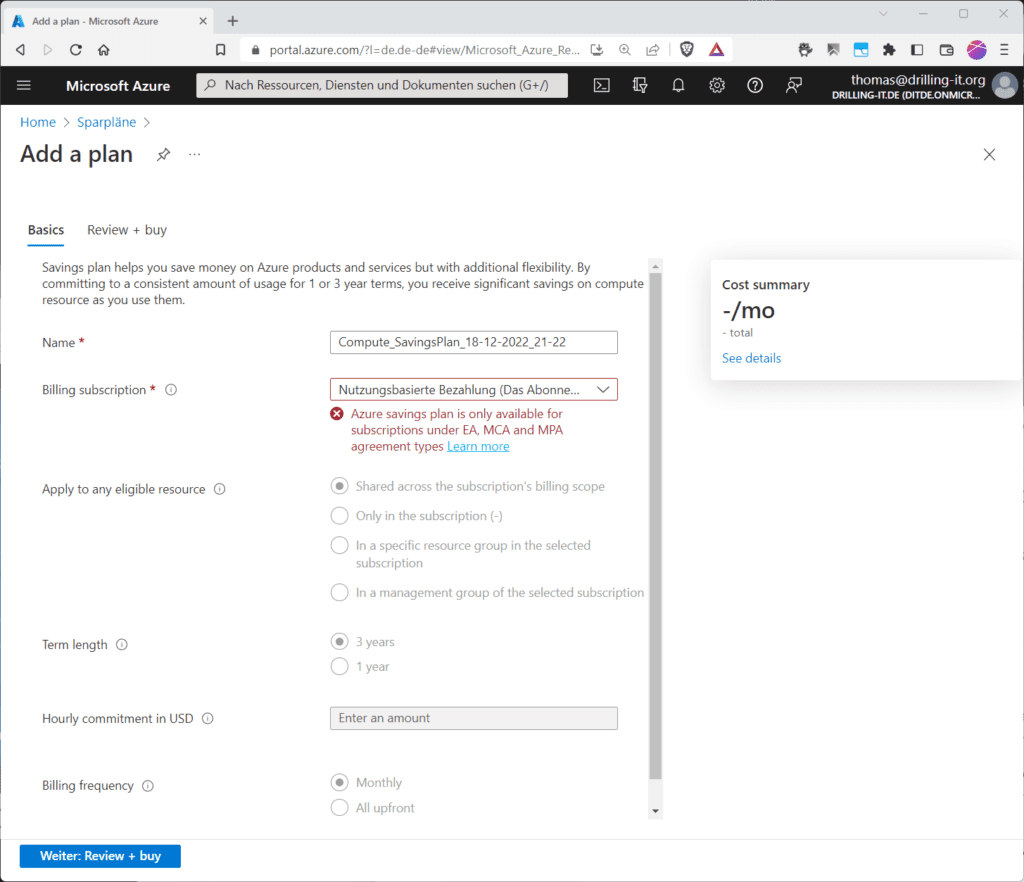The height and width of the screenshot is (882, 1024).
Task: Open the browser main menu
Action: 1004,50
